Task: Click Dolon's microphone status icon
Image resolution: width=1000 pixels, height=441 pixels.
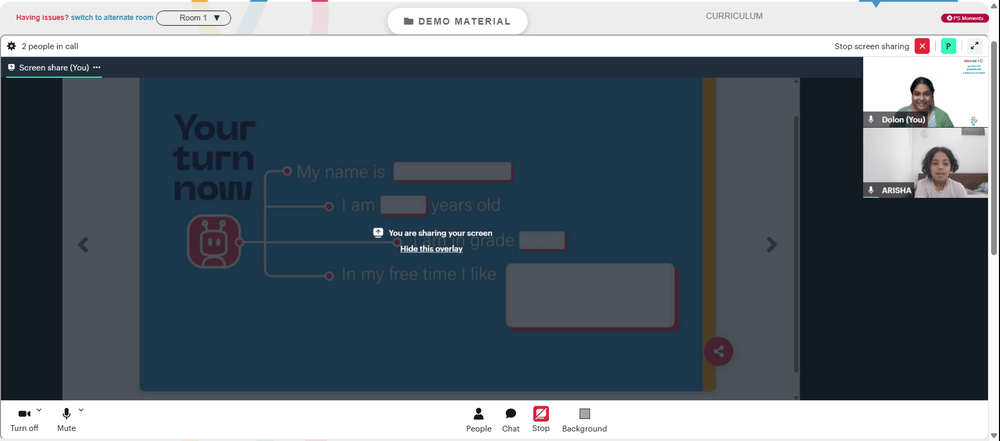Action: (x=871, y=119)
